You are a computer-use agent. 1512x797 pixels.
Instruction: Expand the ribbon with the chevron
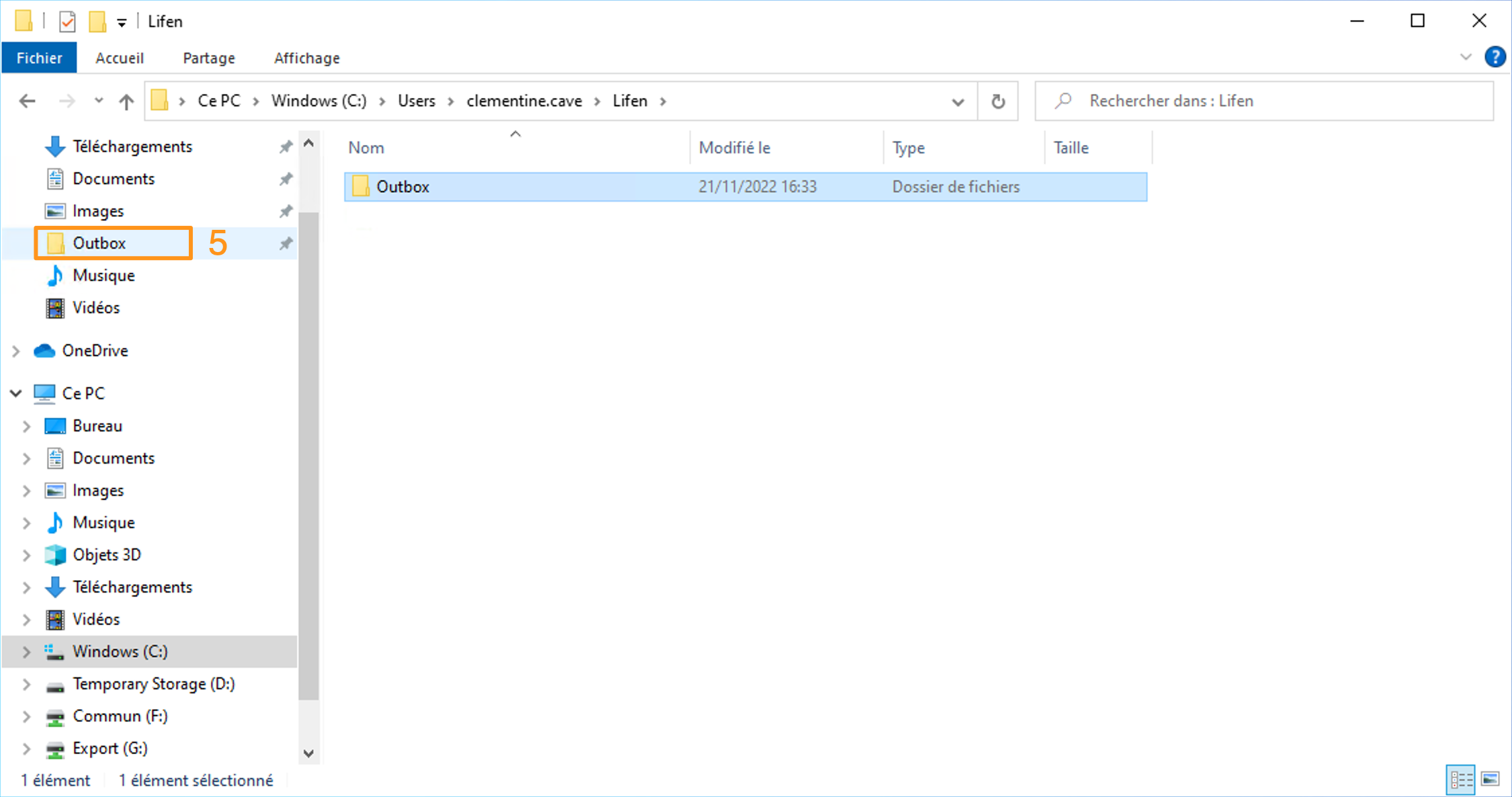coord(1466,57)
